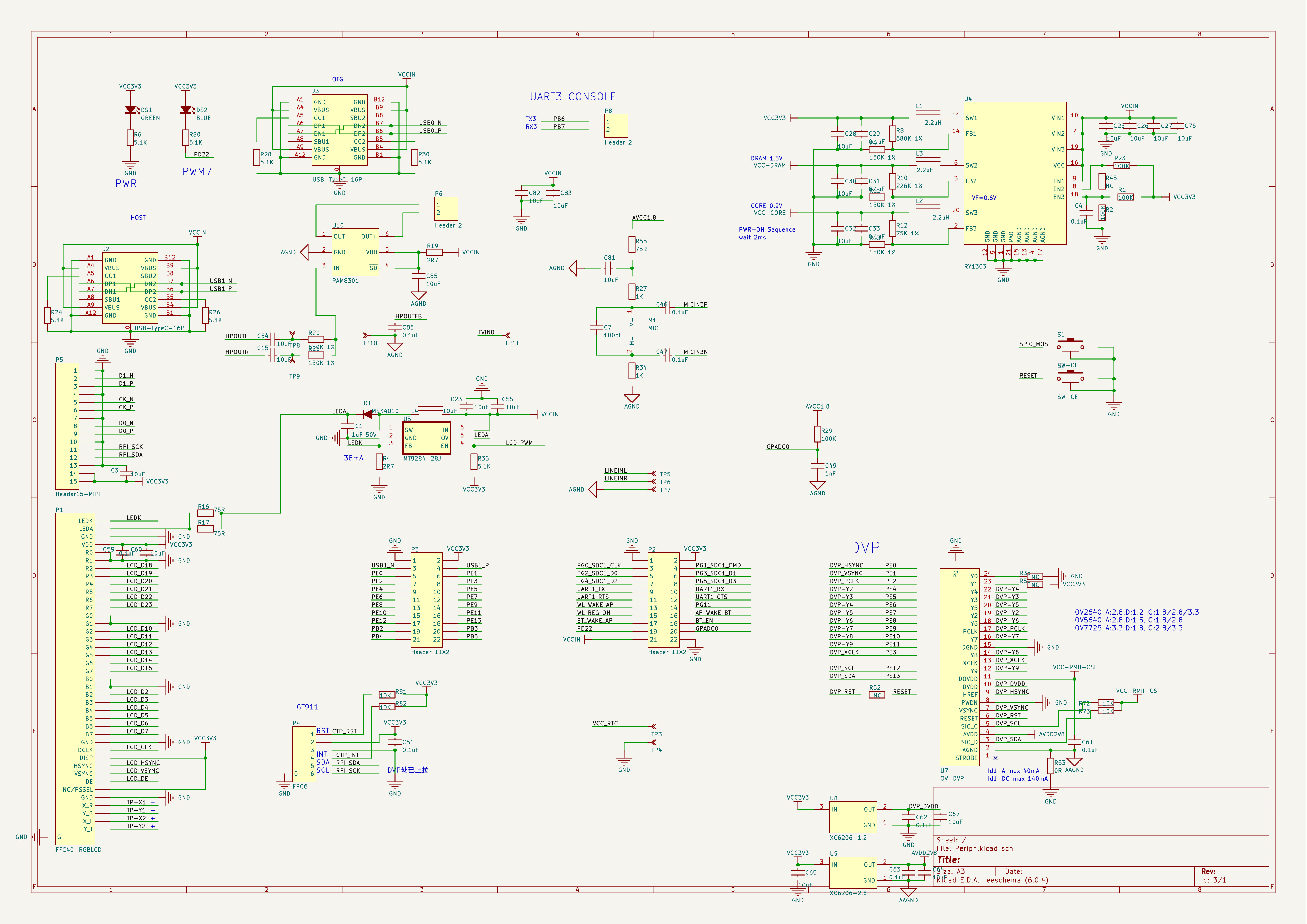Select the XC6206-1.2 regulator U8

click(x=853, y=817)
